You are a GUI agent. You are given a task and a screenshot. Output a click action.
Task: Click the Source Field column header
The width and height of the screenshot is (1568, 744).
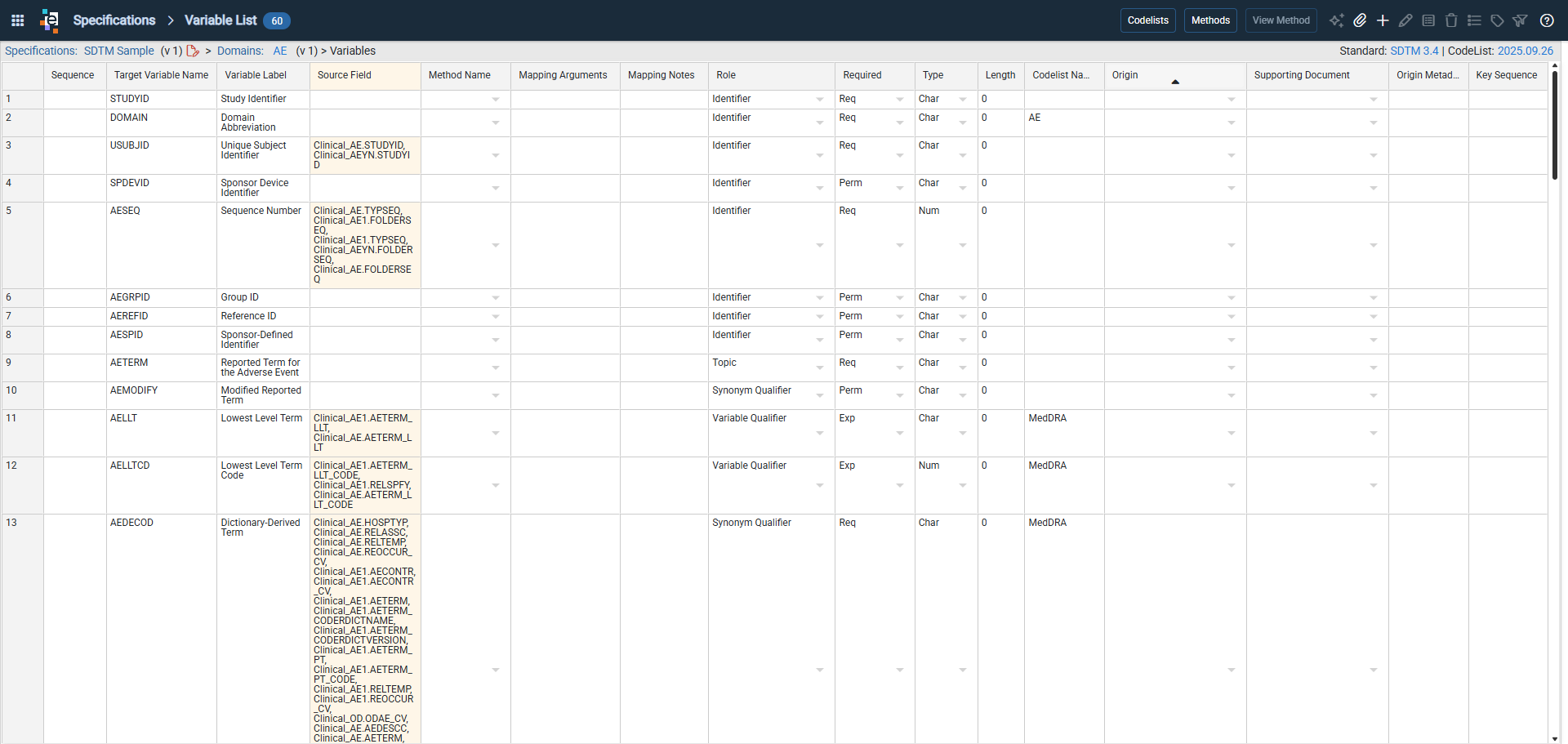(365, 75)
